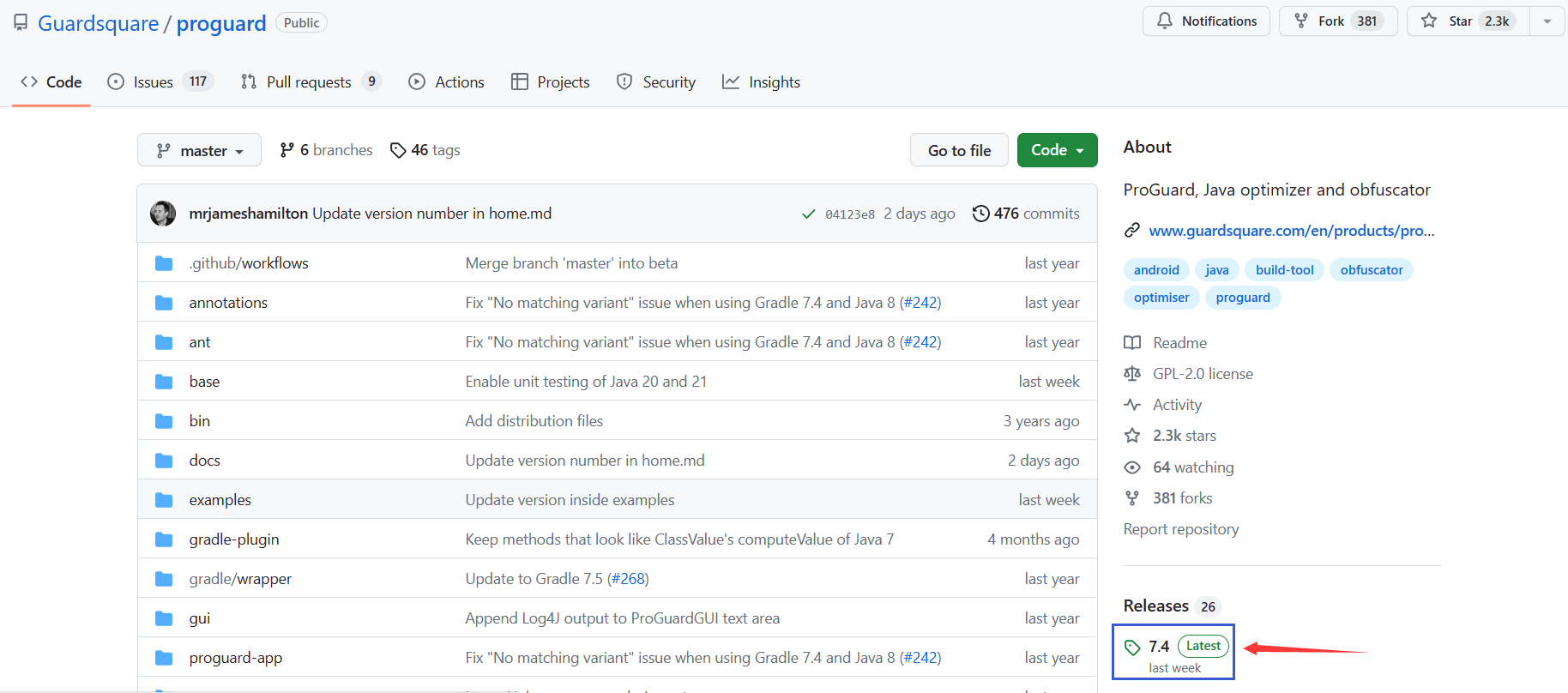The image size is (1568, 693).
Task: Open the 7.4 Latest release
Action: click(1173, 653)
